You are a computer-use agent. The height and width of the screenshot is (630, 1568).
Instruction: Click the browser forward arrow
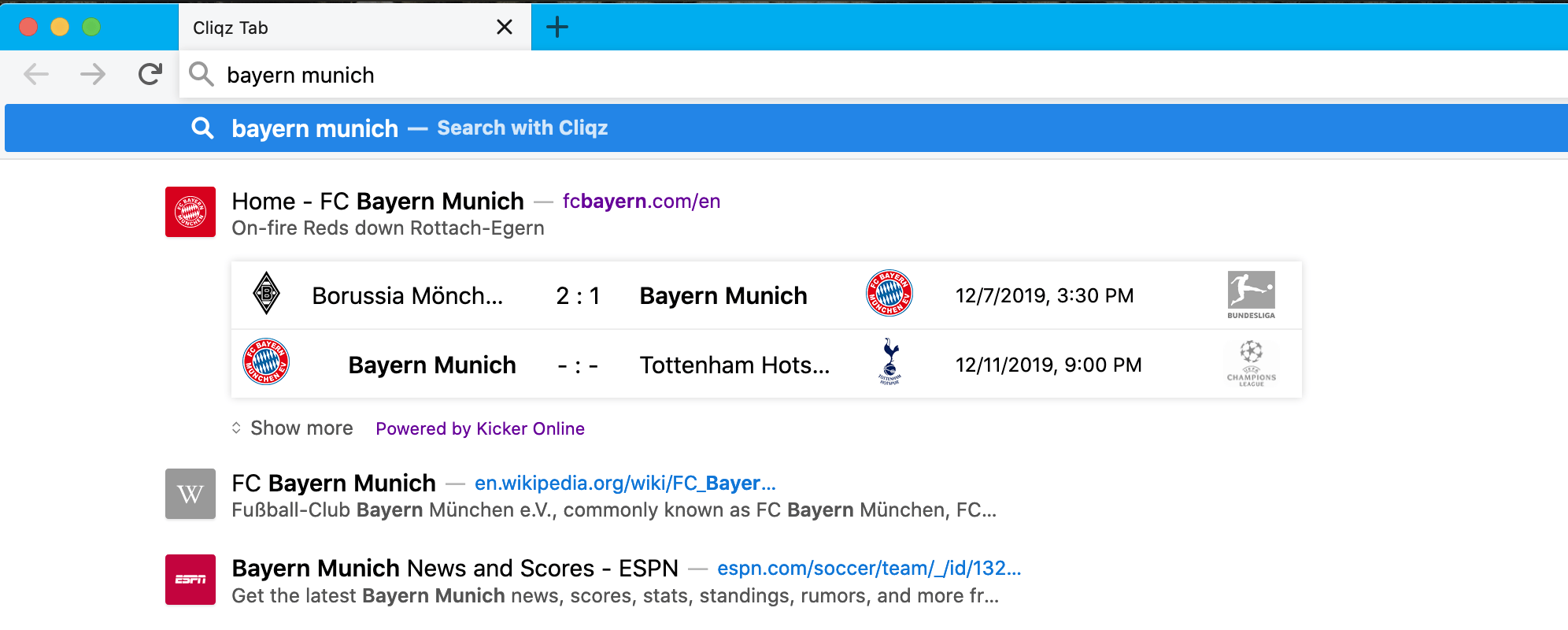pos(93,75)
